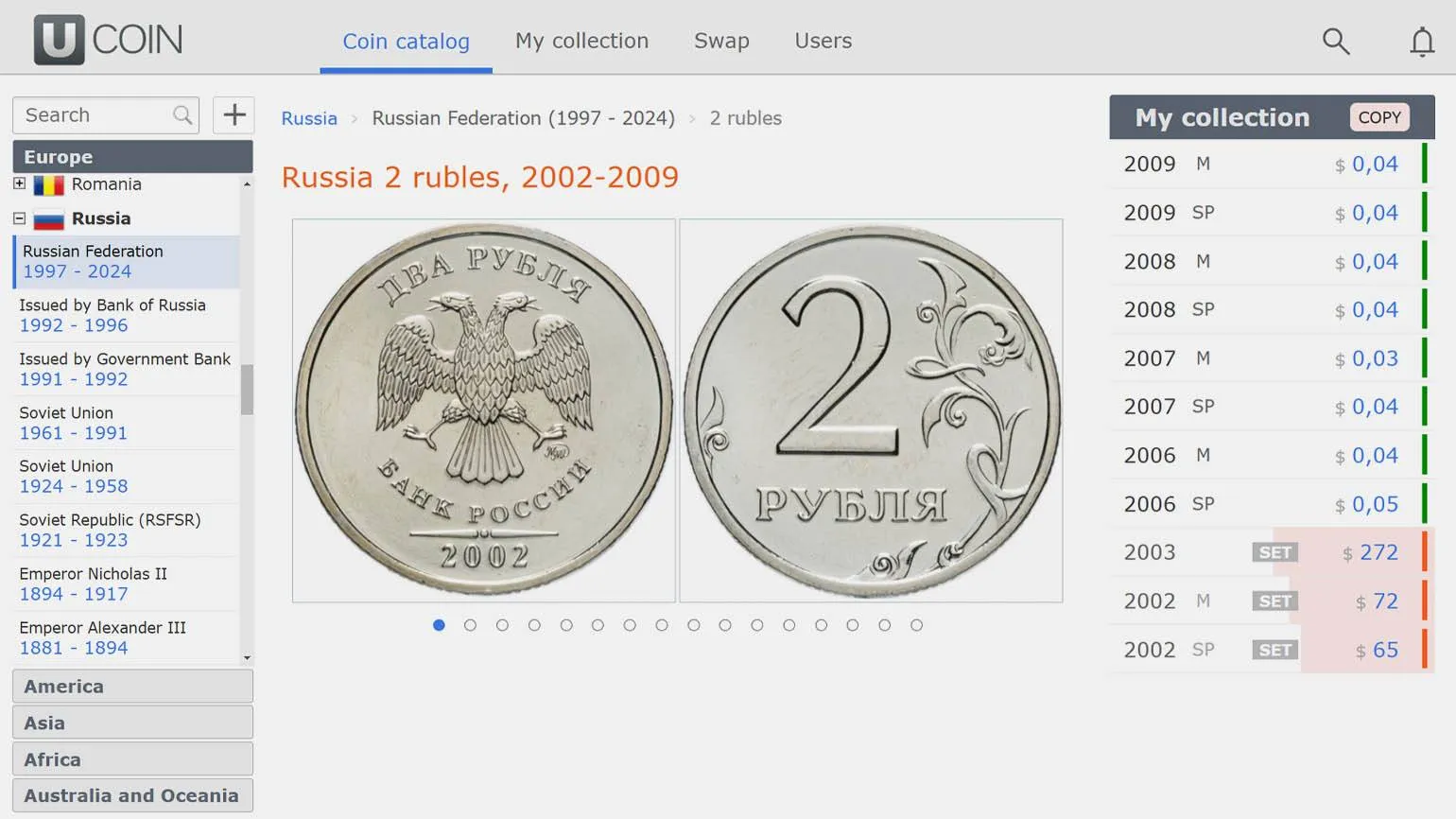Open search with the magnifier icon
Screen dimensions: 1456x819
tap(1335, 41)
